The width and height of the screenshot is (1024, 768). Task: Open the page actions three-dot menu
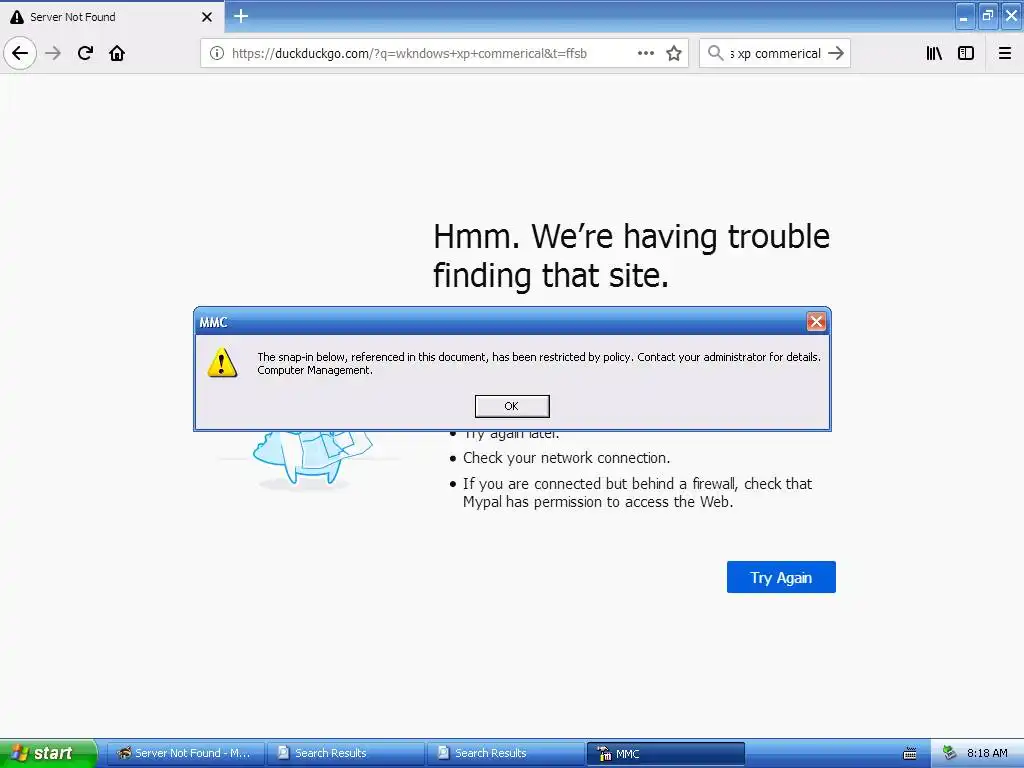click(645, 54)
